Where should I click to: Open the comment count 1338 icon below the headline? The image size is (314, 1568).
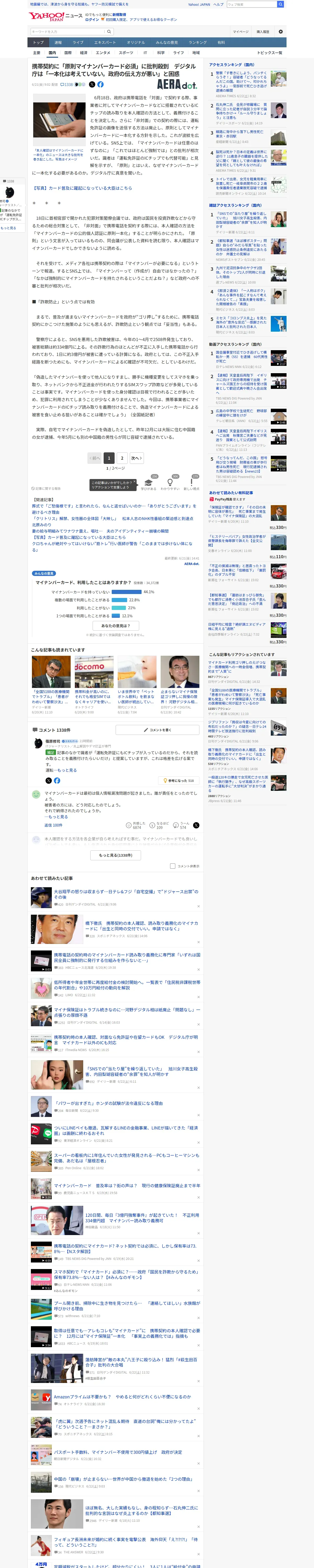[x=67, y=85]
